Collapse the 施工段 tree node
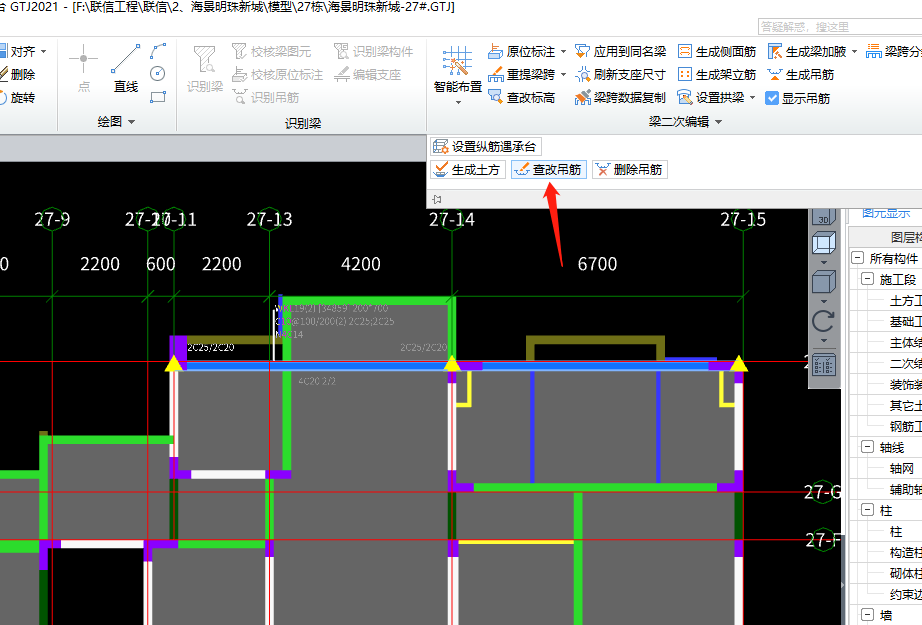922x625 pixels. coord(867,279)
